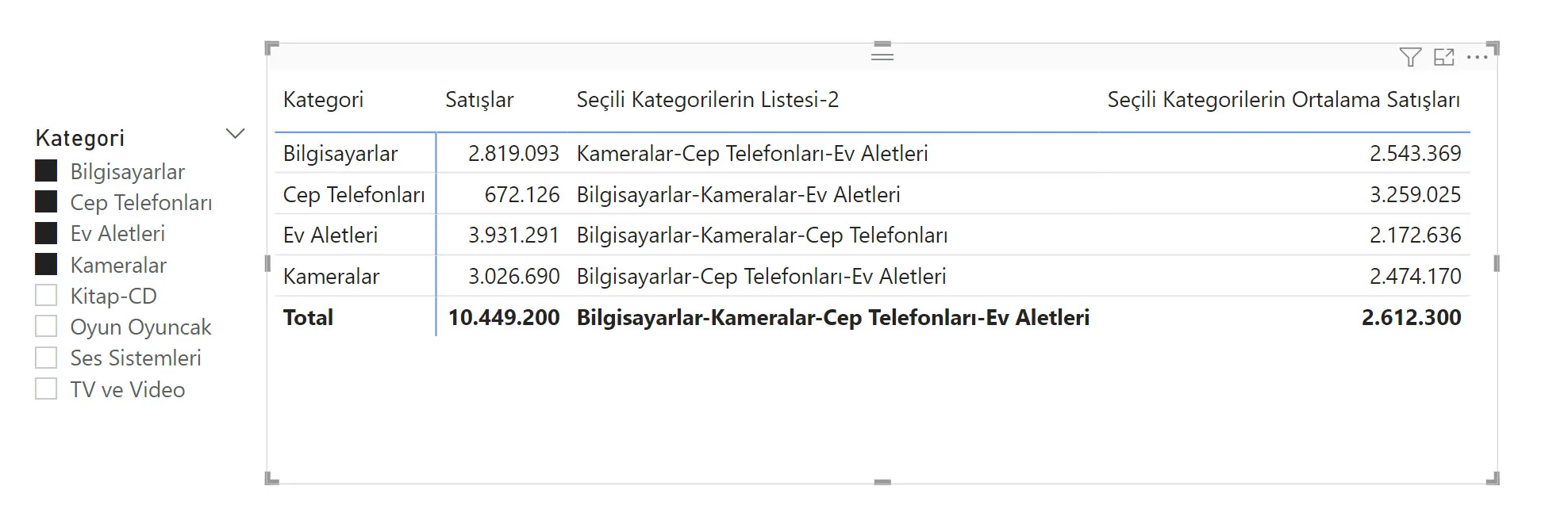Check the Kitap-CD slicer checkbox
The width and height of the screenshot is (1568, 532).
pos(46,296)
